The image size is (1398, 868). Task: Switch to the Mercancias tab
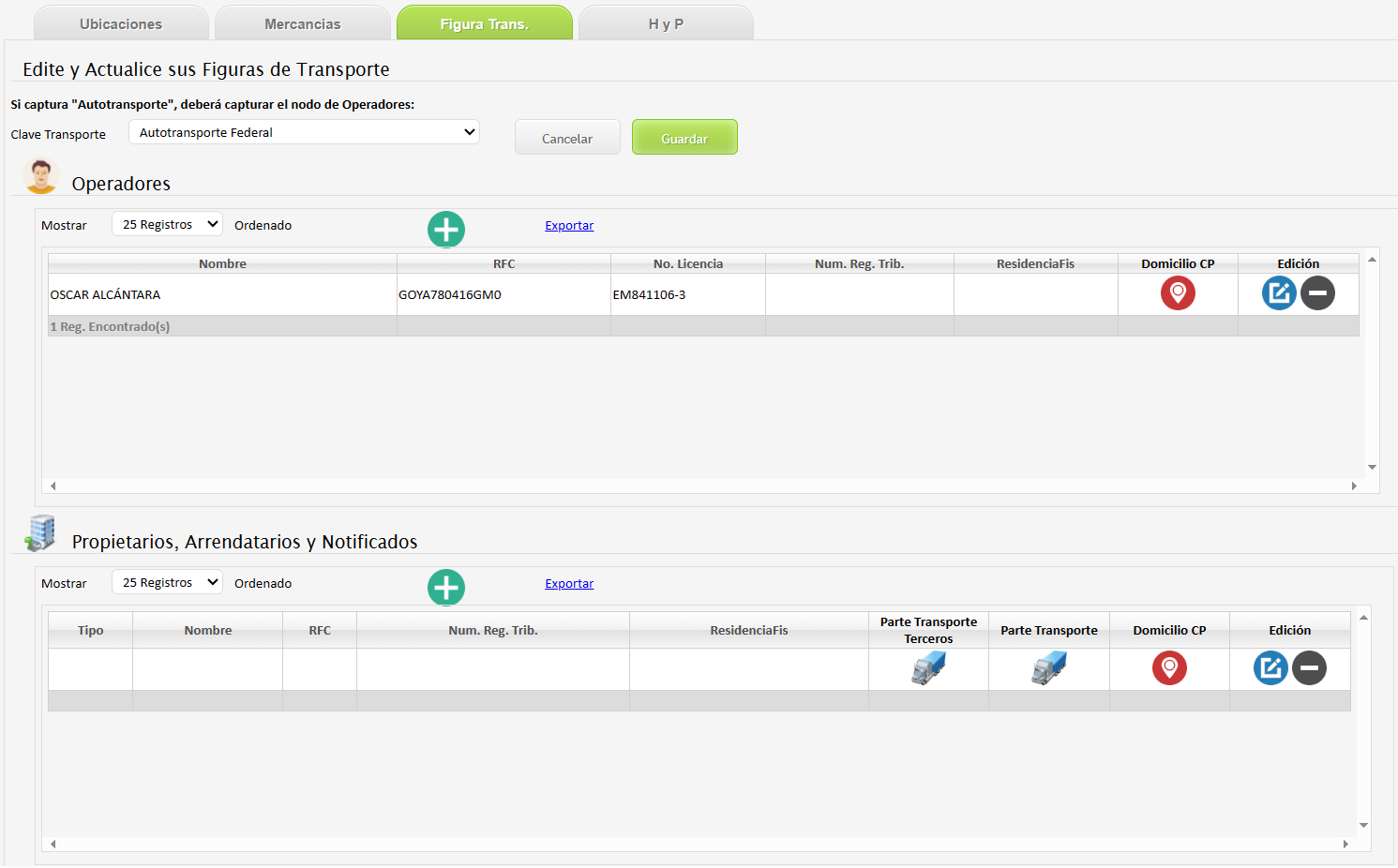pos(302,23)
